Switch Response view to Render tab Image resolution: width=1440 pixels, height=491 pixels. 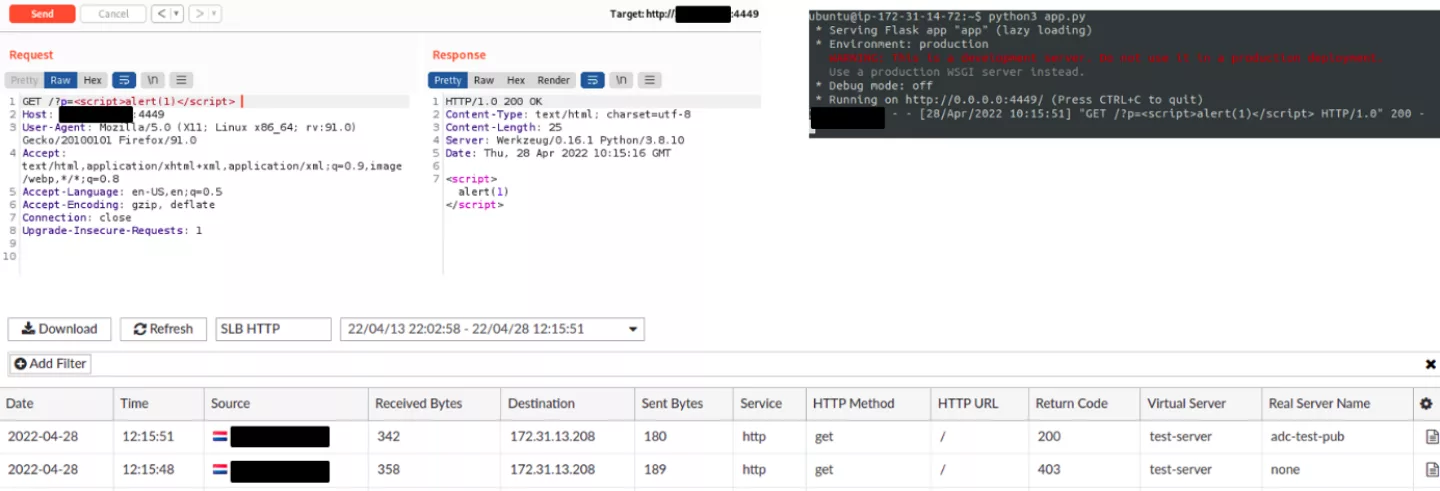tap(553, 80)
